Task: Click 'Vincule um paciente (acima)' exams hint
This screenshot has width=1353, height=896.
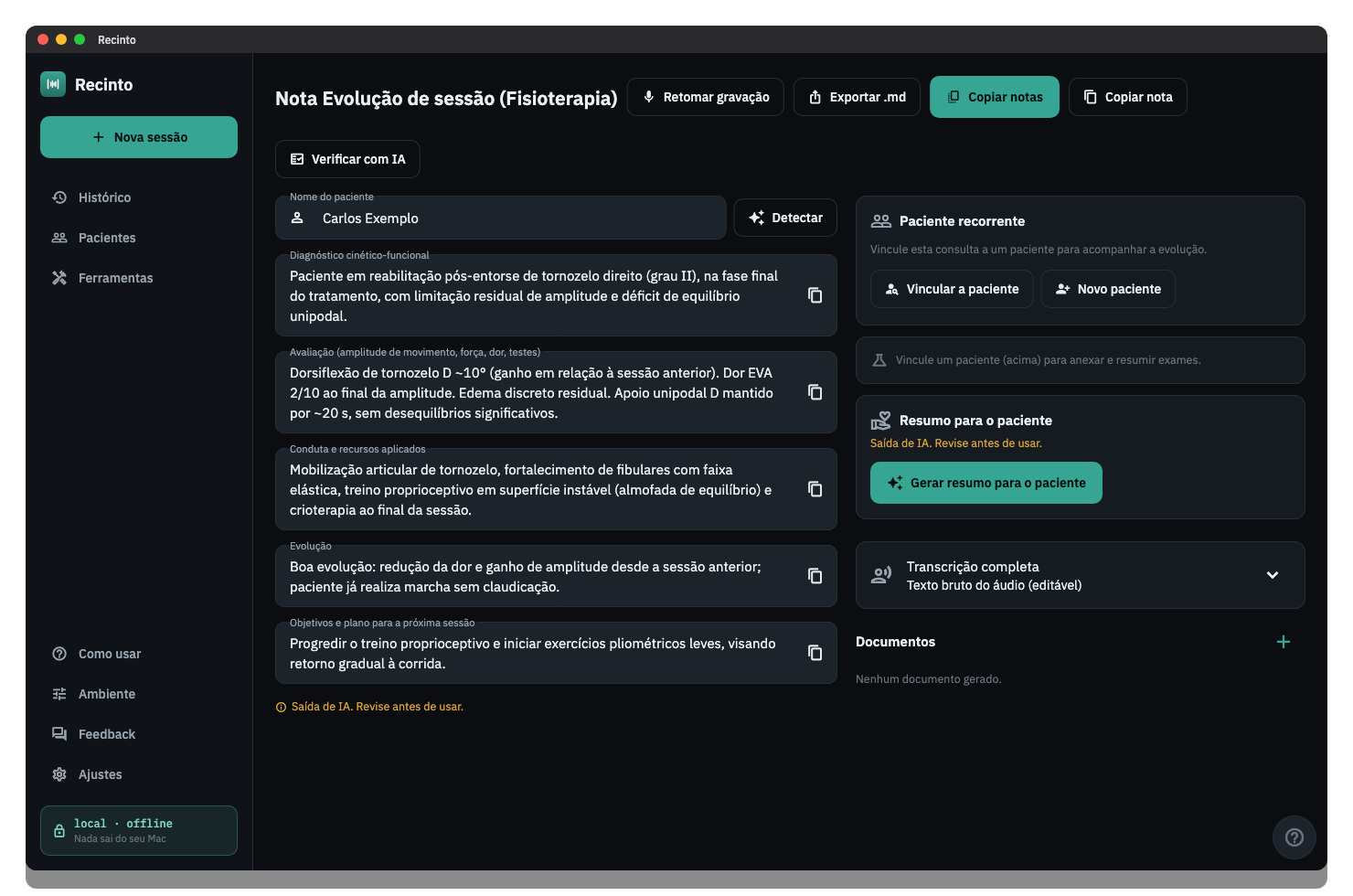Action: point(1048,360)
